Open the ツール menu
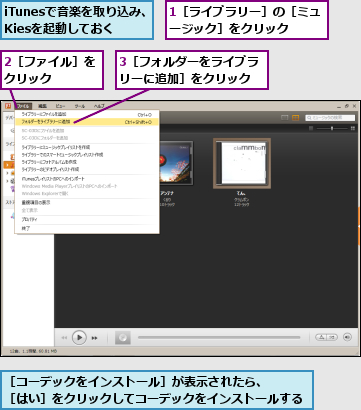The image size is (361, 410). tap(80, 106)
